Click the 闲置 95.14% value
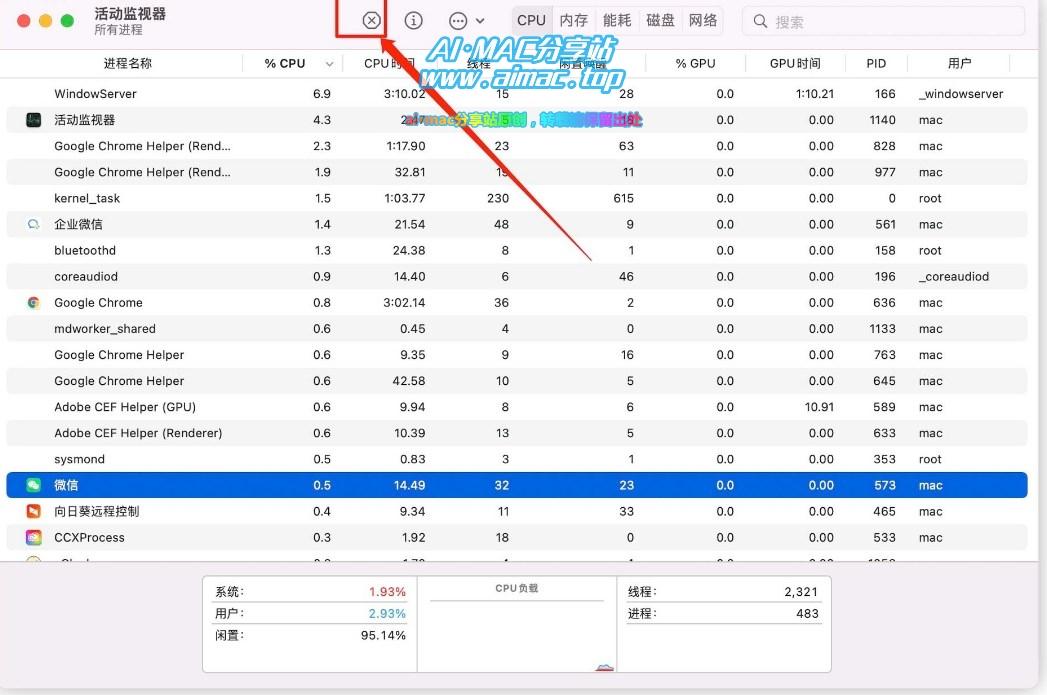 point(383,636)
